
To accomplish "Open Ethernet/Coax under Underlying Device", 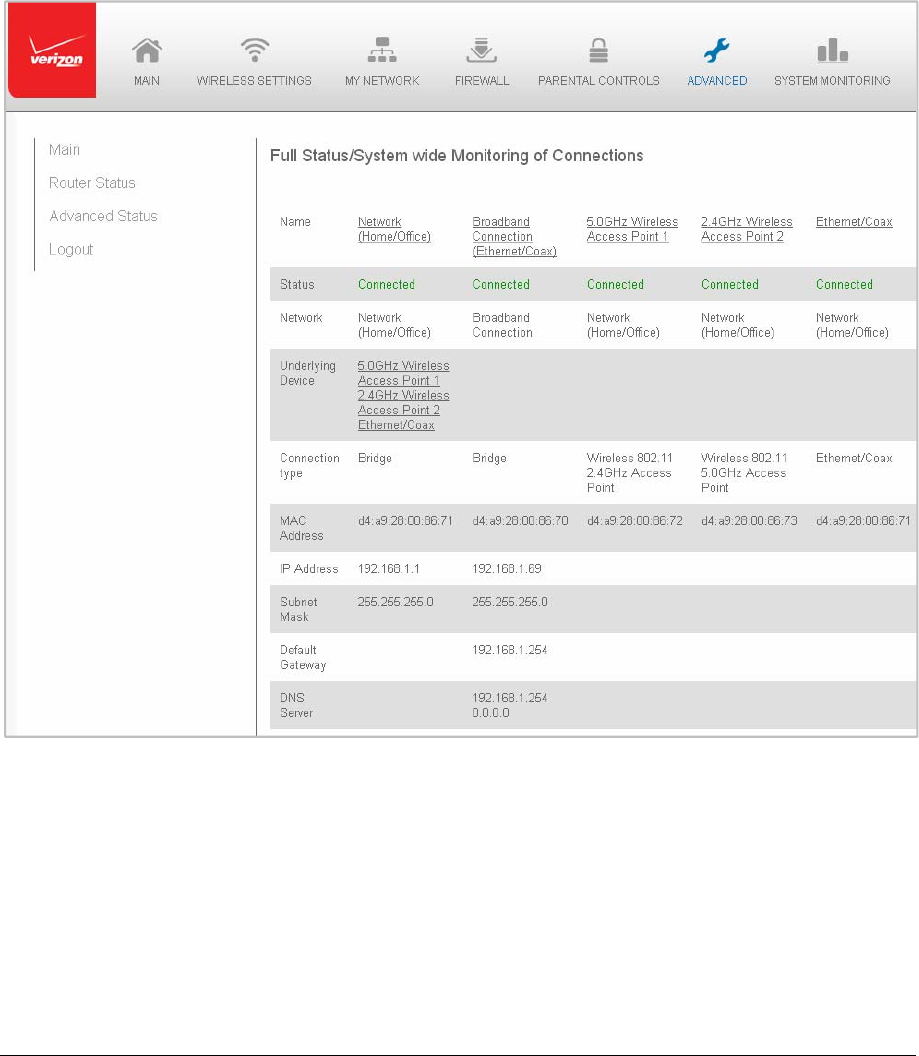I will 396,425.
